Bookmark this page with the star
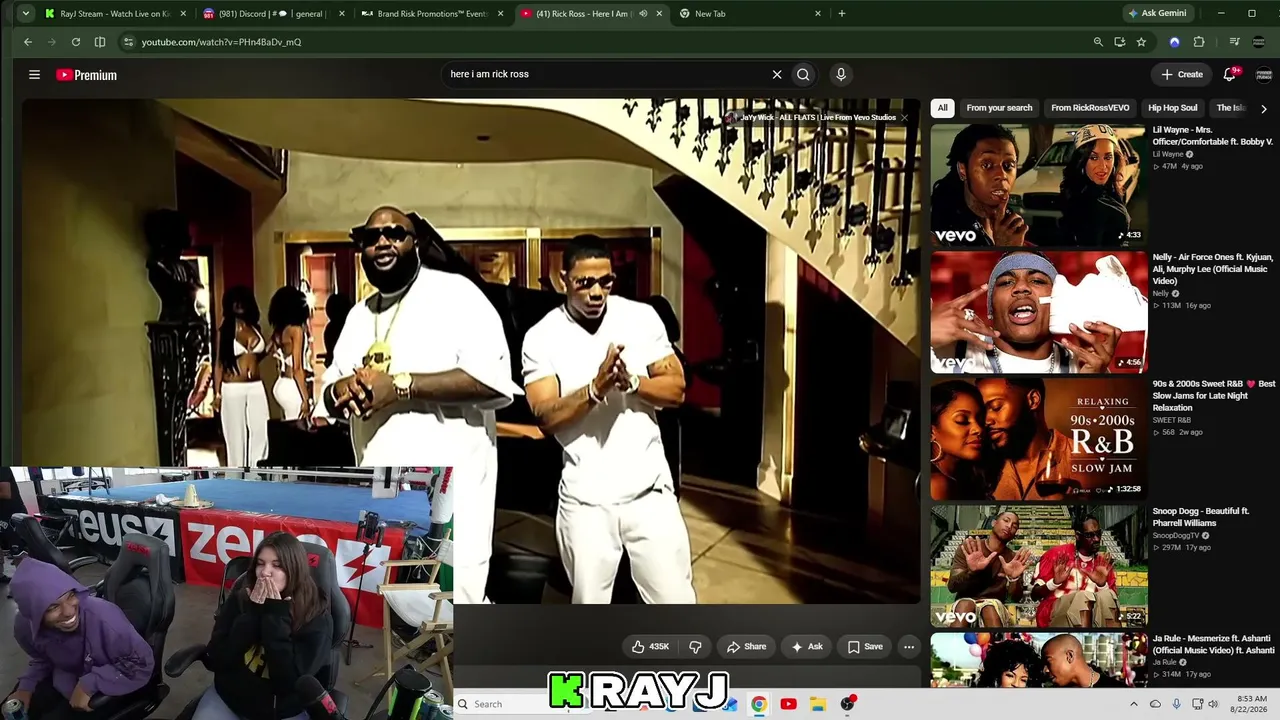 1141,42
